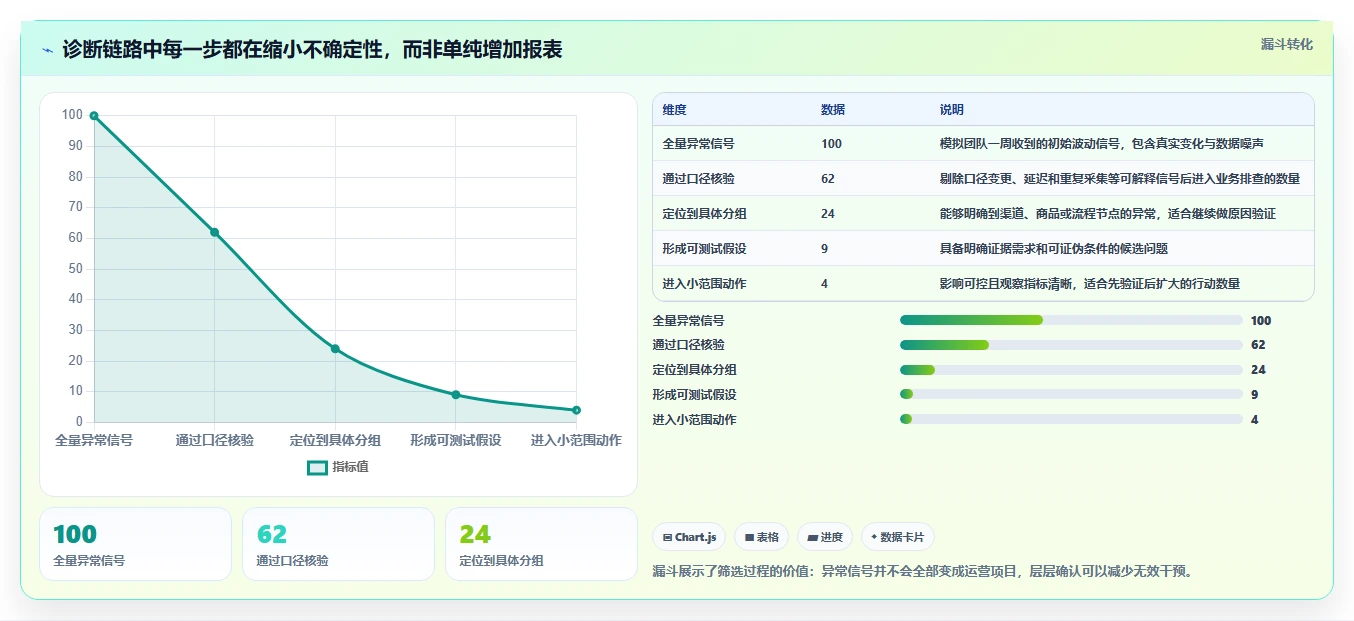Click progress value 24 beside 定位到具体分组 bar
This screenshot has height=621, width=1354.
tap(1258, 370)
